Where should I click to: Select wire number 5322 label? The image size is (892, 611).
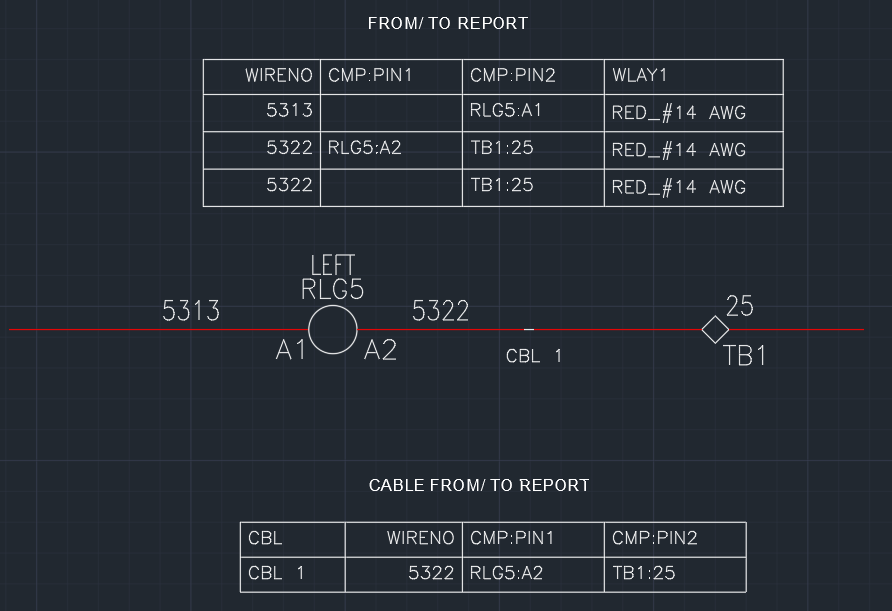coord(442,312)
